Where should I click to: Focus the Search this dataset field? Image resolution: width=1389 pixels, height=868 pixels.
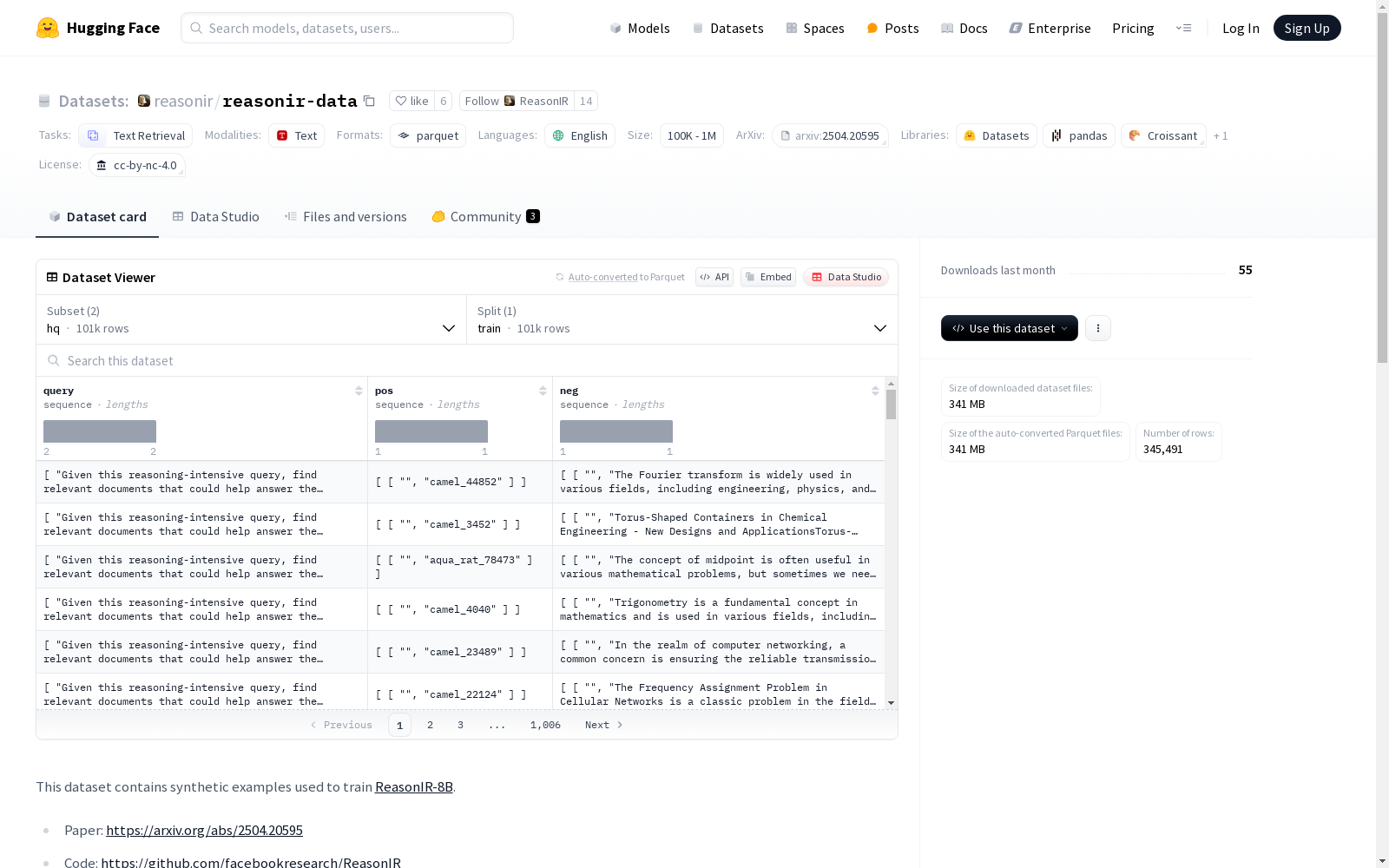(x=467, y=360)
